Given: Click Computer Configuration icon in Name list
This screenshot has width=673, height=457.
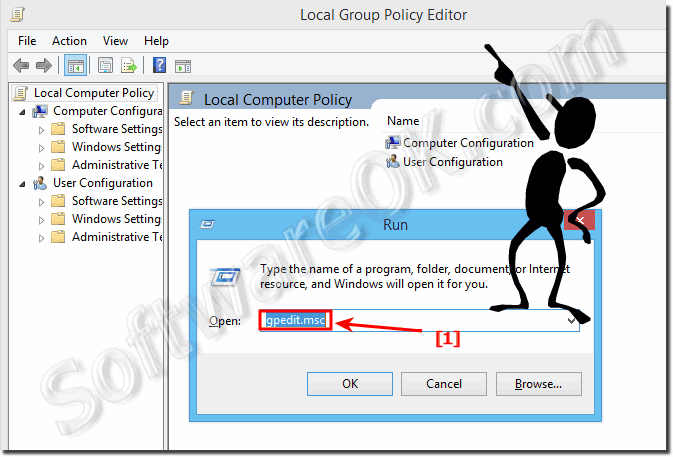Looking at the screenshot, I should tap(392, 143).
